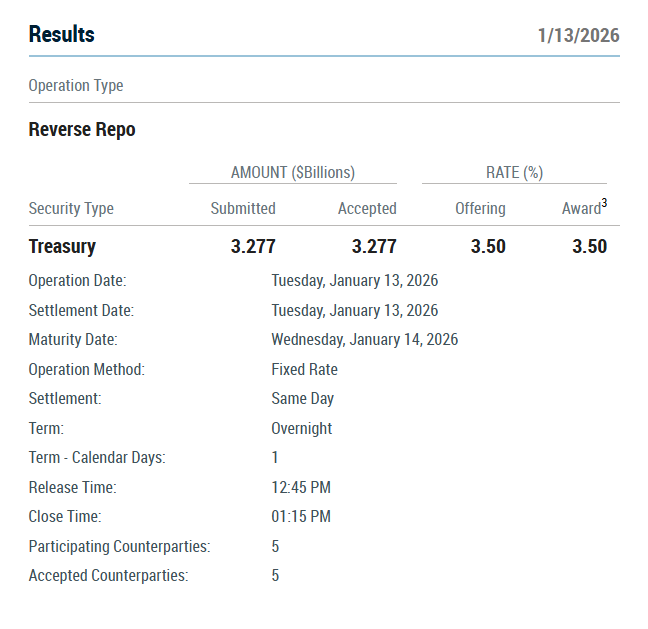Click the Operation Type label
648x629 pixels.
76,86
